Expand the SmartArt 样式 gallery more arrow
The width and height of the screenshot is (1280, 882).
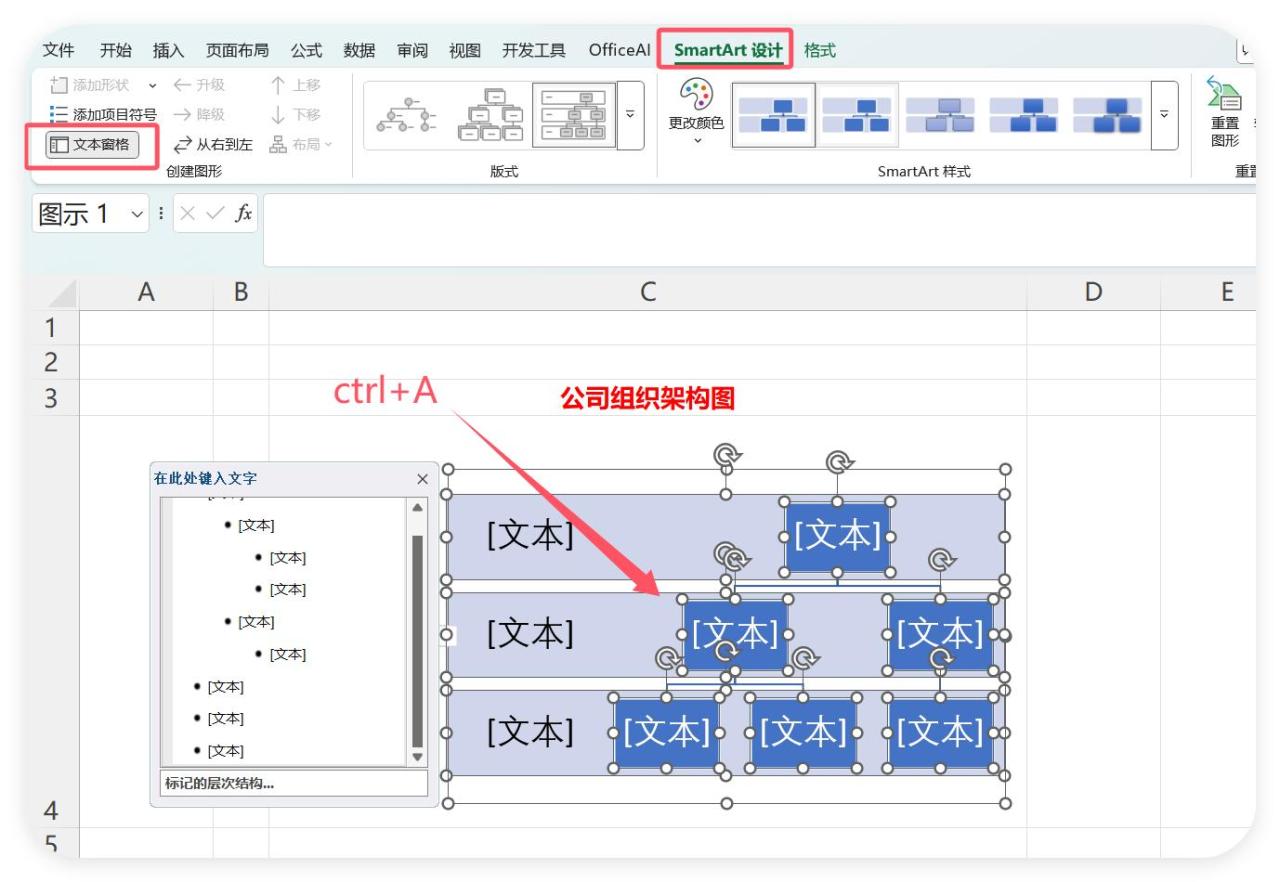1166,113
